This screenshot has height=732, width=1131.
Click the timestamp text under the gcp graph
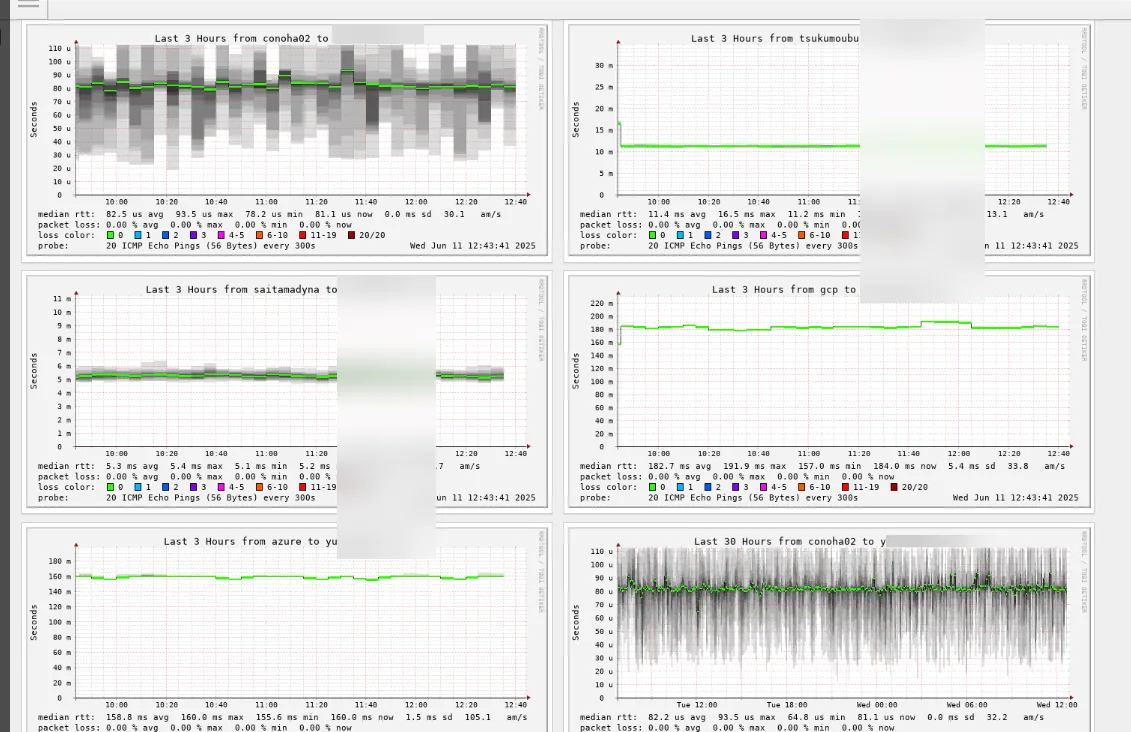[x=1015, y=497]
